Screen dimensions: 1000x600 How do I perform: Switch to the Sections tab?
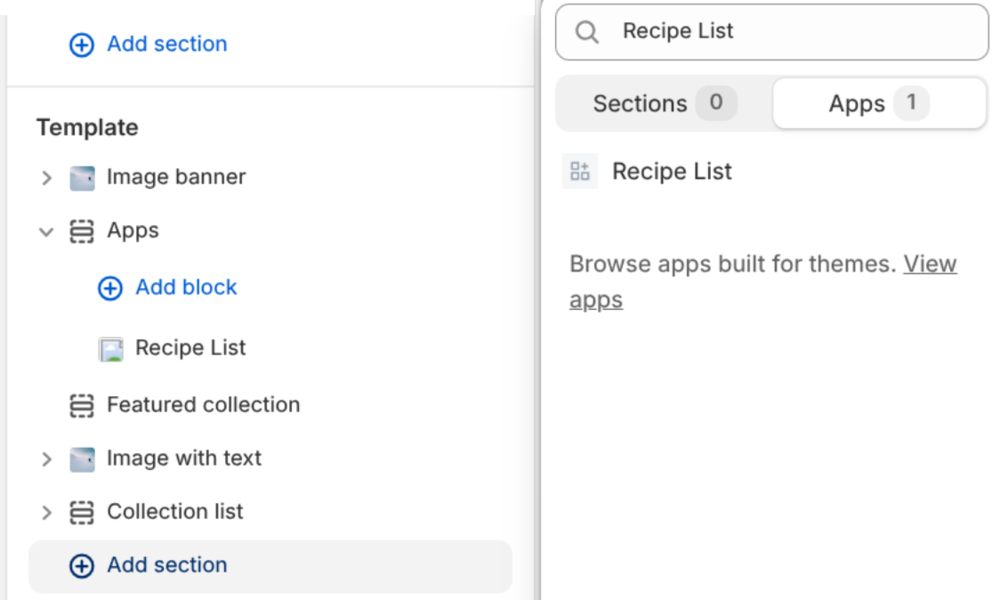[664, 103]
